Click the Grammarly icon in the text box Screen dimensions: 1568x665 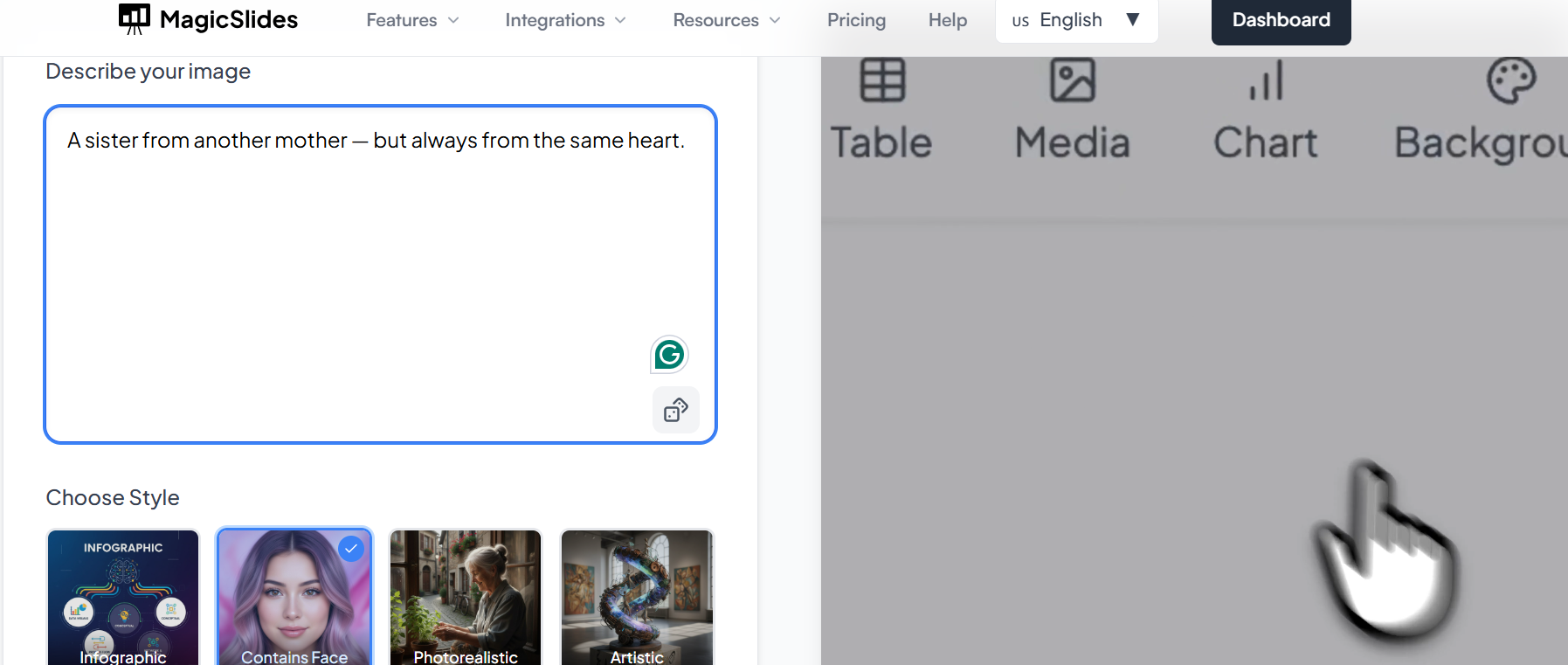click(x=669, y=355)
